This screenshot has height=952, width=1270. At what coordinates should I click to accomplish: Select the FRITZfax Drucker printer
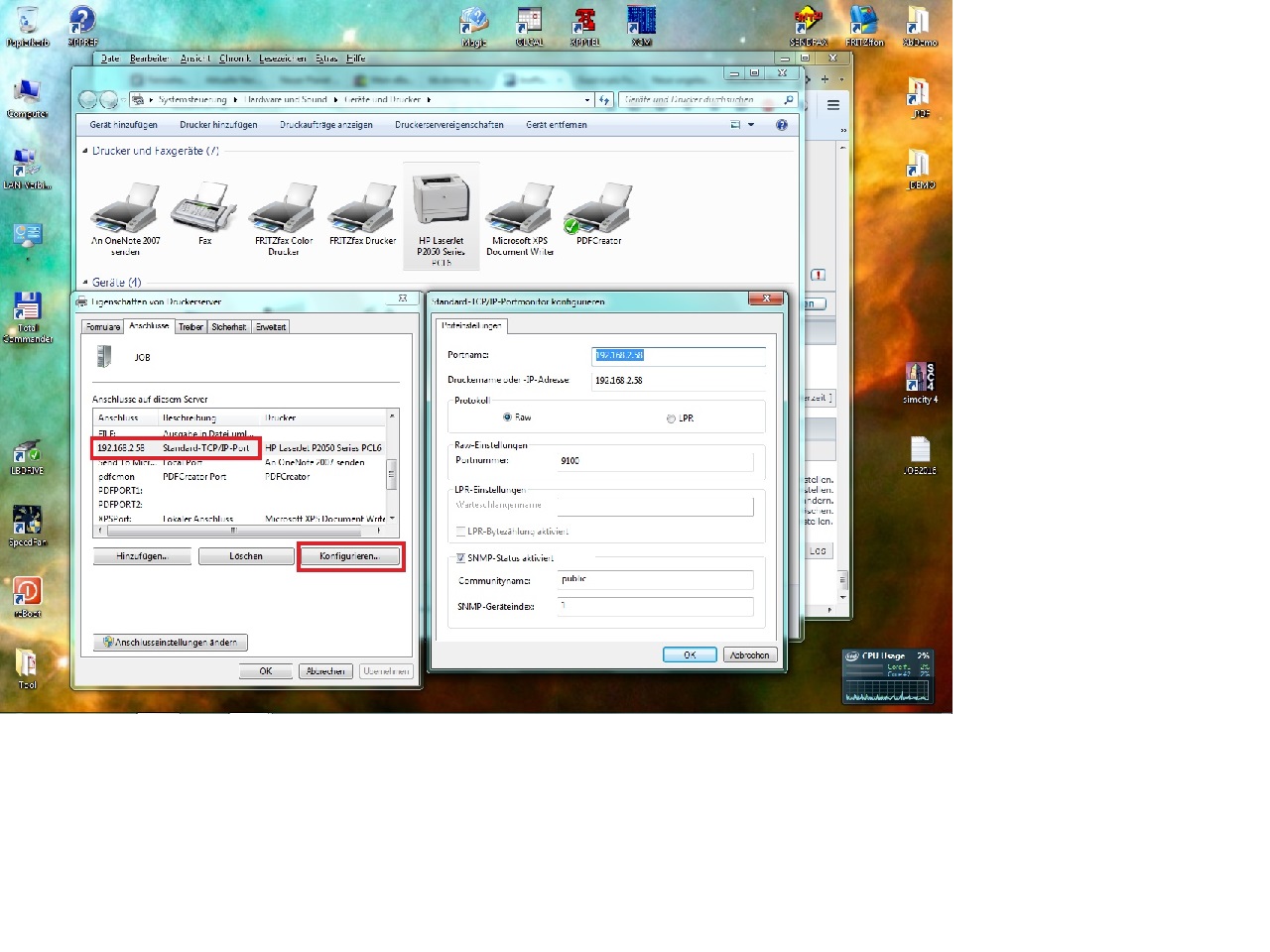click(x=362, y=213)
